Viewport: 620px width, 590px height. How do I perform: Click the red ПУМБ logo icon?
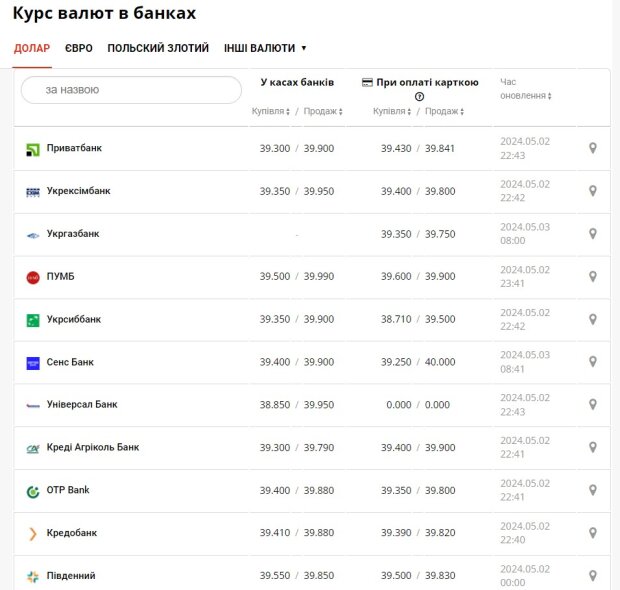33,277
